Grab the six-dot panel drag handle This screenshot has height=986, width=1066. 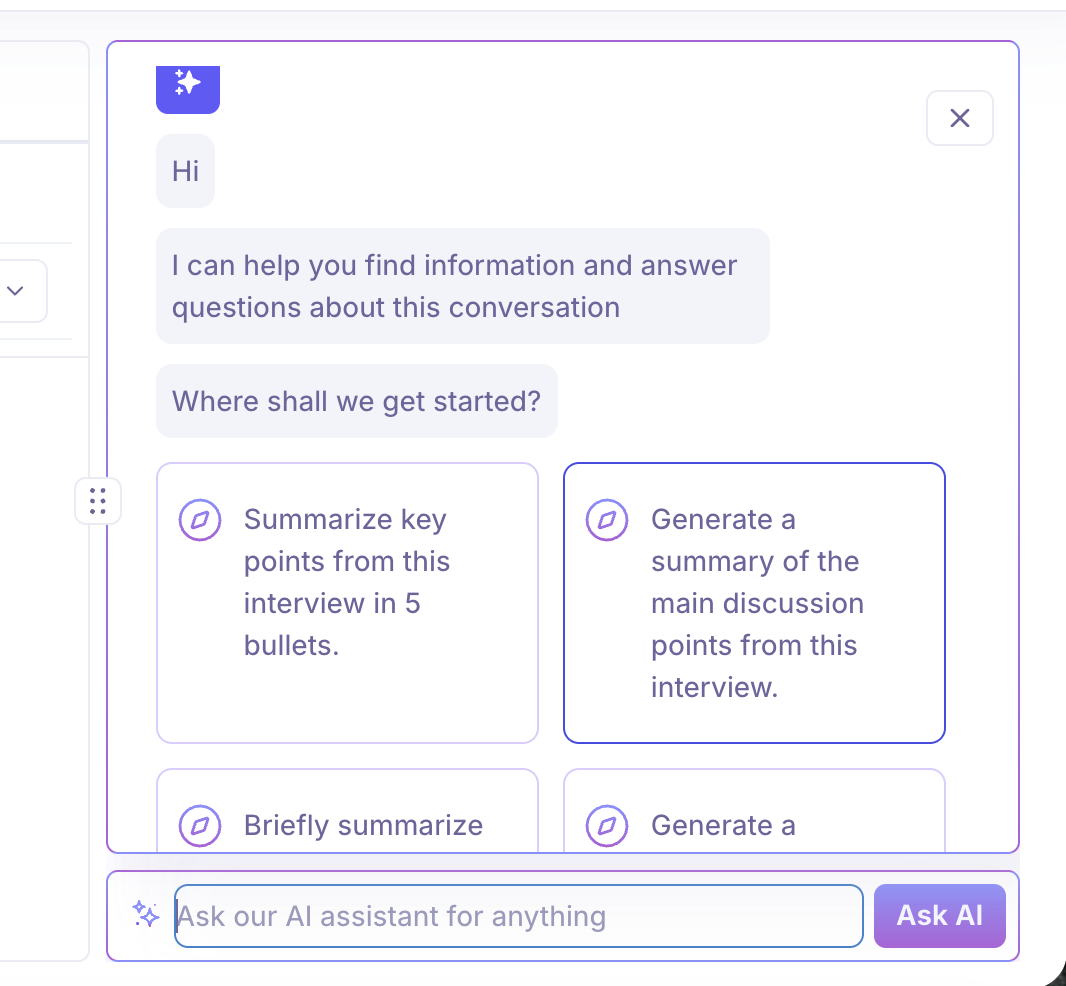[98, 500]
